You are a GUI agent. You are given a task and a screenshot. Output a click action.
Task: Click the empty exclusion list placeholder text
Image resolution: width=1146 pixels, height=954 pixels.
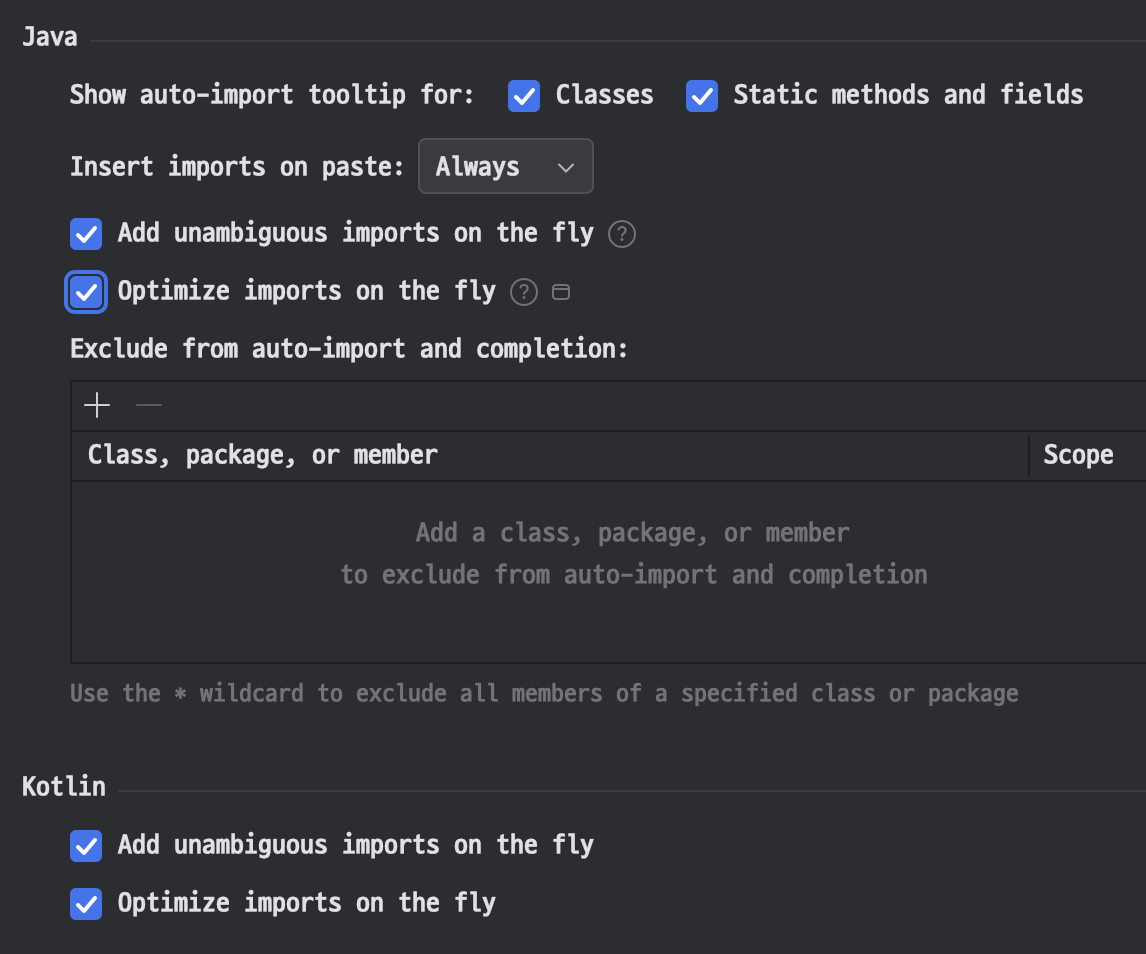(x=633, y=554)
